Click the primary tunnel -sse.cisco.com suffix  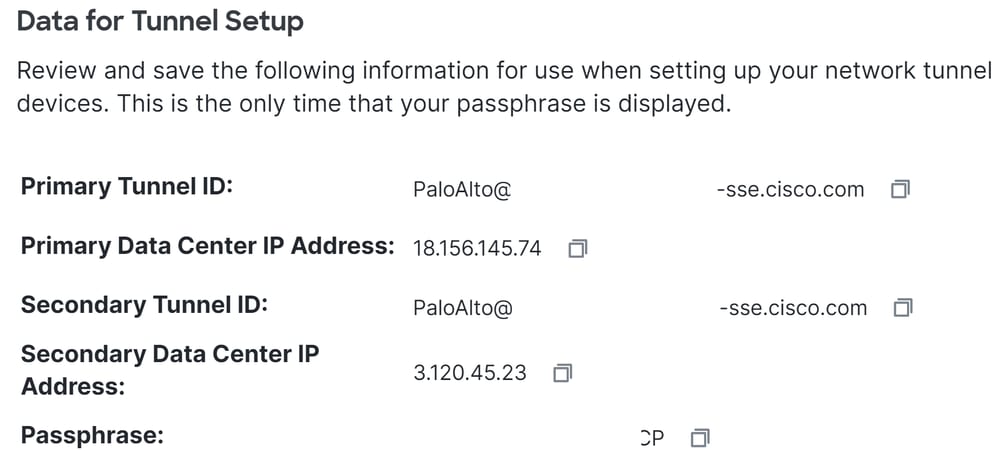[790, 190]
